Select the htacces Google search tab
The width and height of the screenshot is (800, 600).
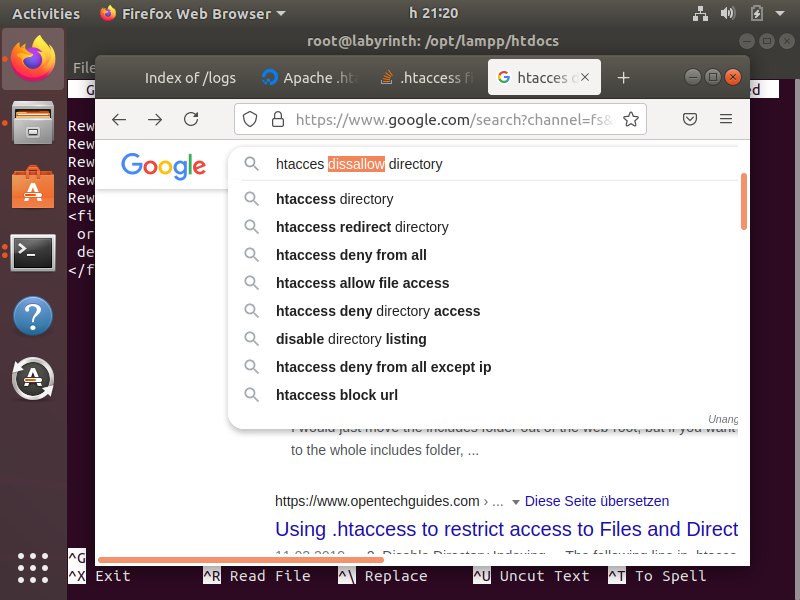[x=543, y=77]
